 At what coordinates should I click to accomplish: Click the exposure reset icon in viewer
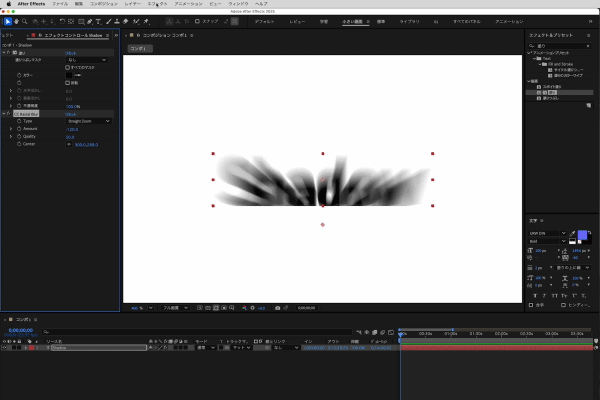click(253, 308)
